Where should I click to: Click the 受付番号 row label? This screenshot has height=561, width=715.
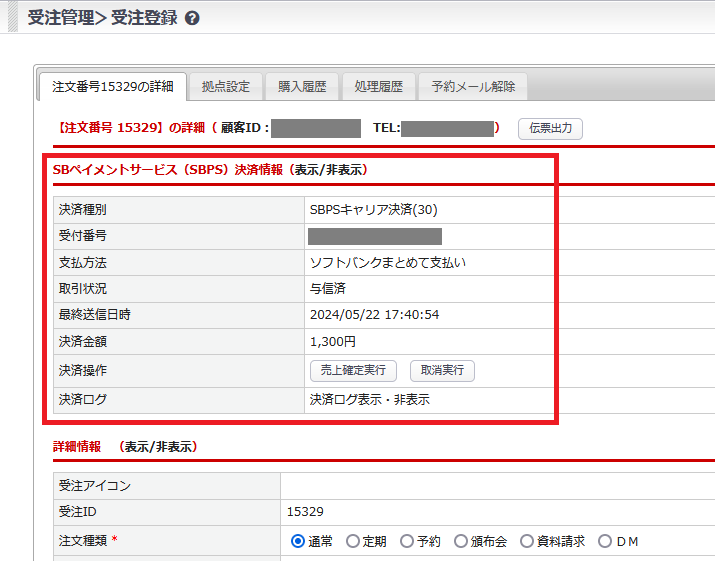click(83, 236)
